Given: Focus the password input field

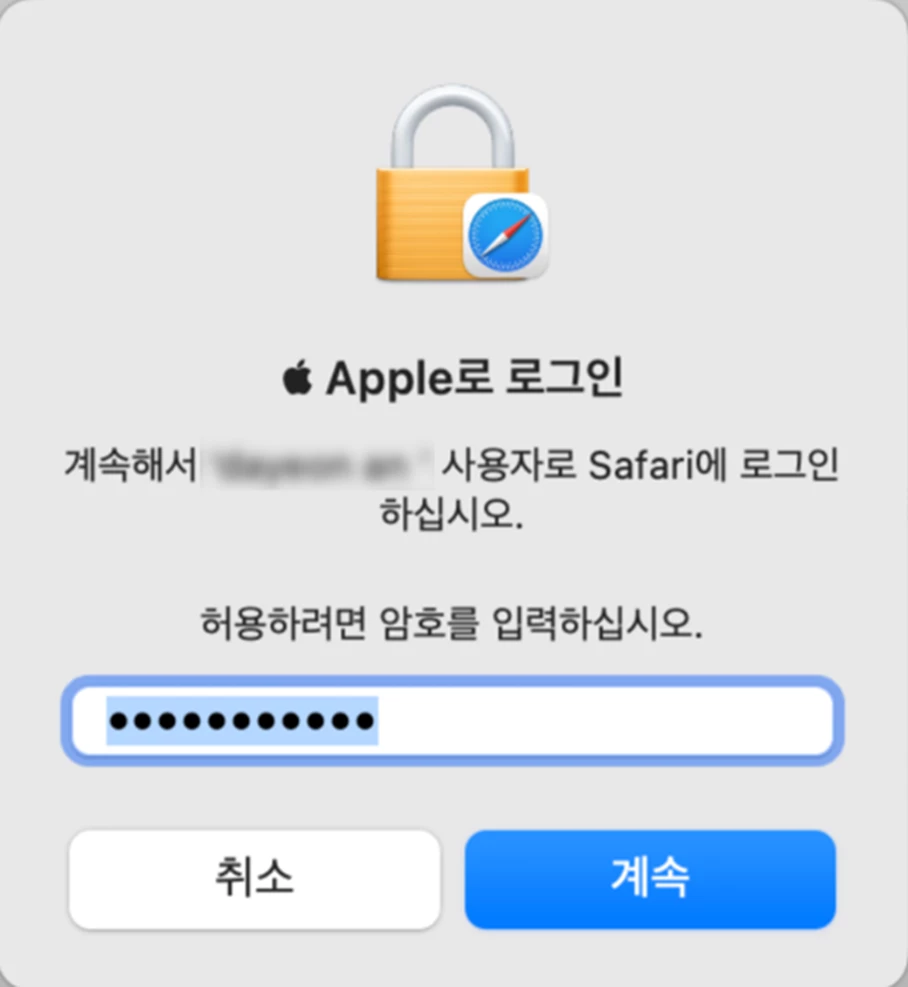Looking at the screenshot, I should [453, 721].
